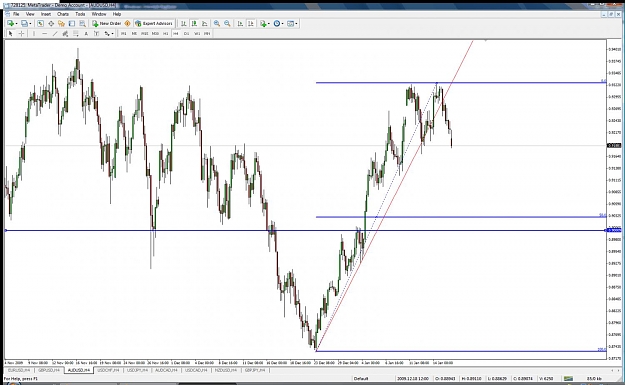Open the Data Window crosshair-circle icon

point(51,24)
